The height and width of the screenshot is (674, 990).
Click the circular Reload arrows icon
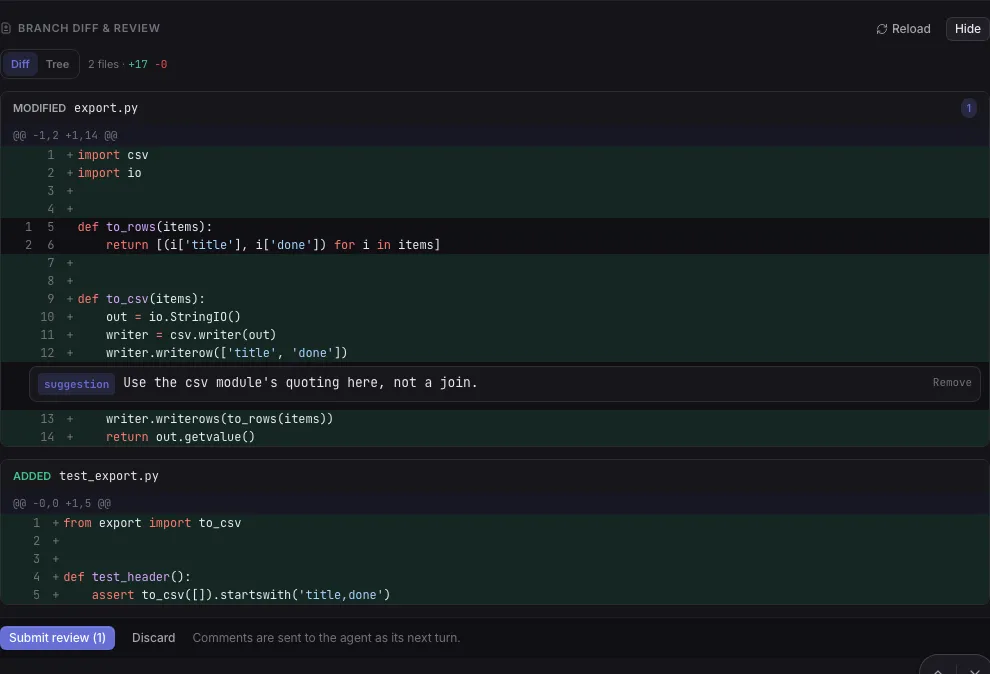pos(882,29)
